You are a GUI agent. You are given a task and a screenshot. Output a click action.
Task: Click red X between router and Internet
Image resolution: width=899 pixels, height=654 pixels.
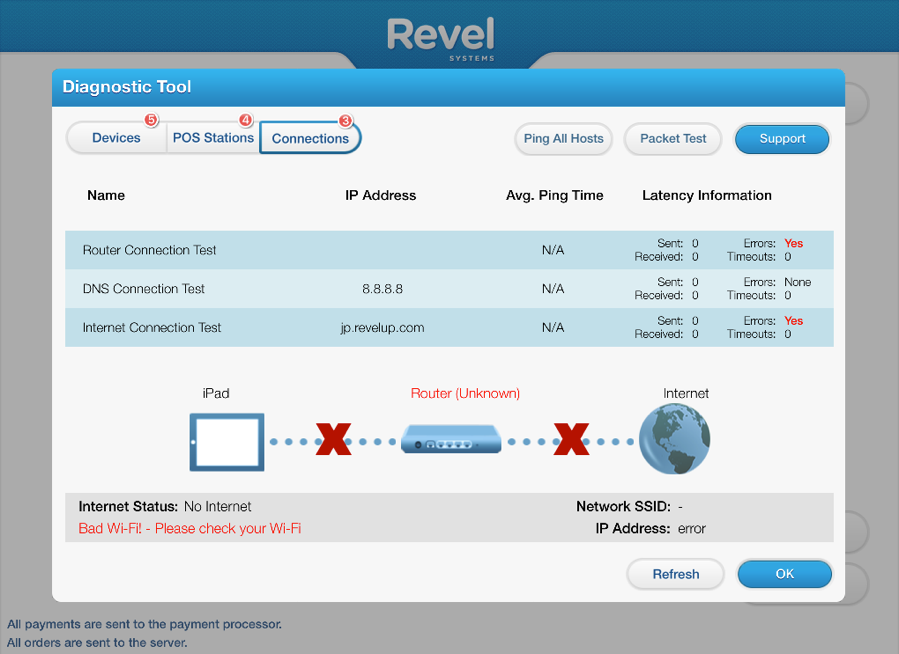572,439
